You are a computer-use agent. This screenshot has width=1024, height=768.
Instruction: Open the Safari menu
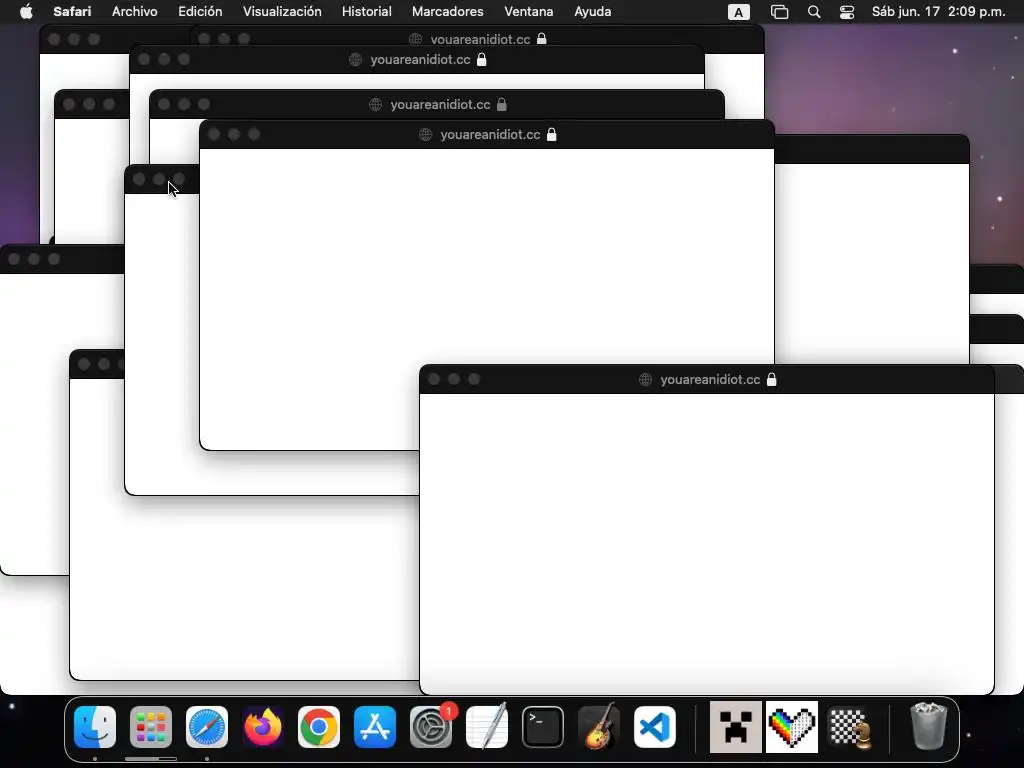72,11
